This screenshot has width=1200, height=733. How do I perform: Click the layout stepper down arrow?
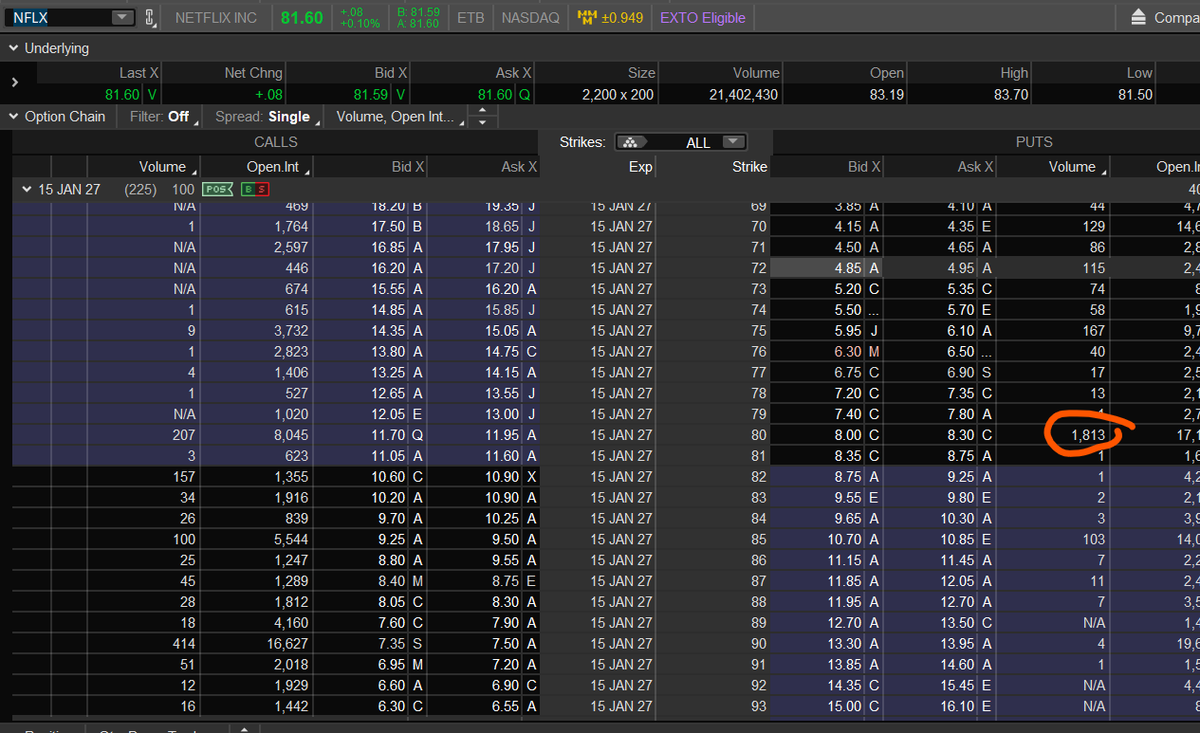(483, 122)
